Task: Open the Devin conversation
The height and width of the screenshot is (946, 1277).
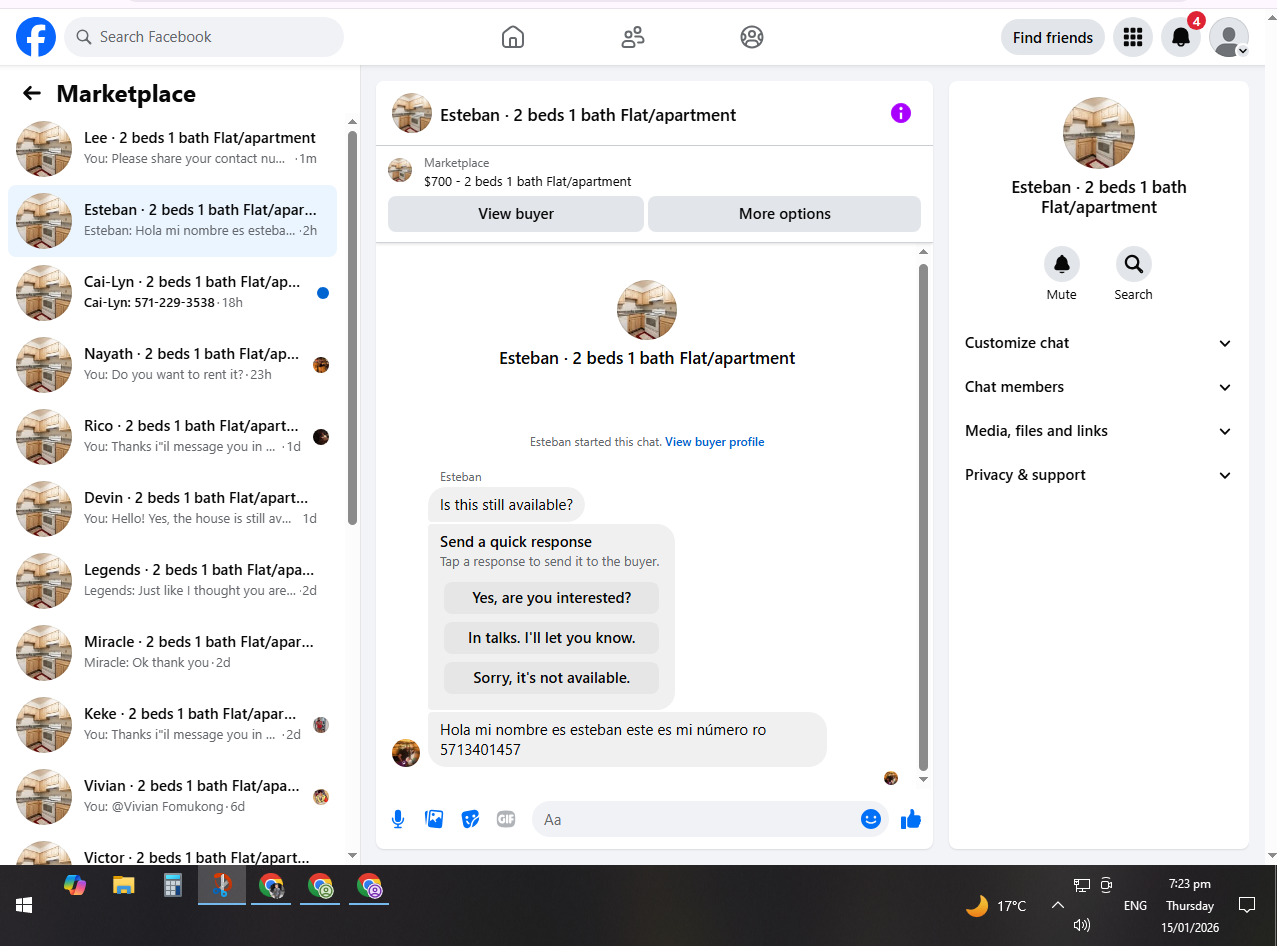Action: [x=172, y=509]
